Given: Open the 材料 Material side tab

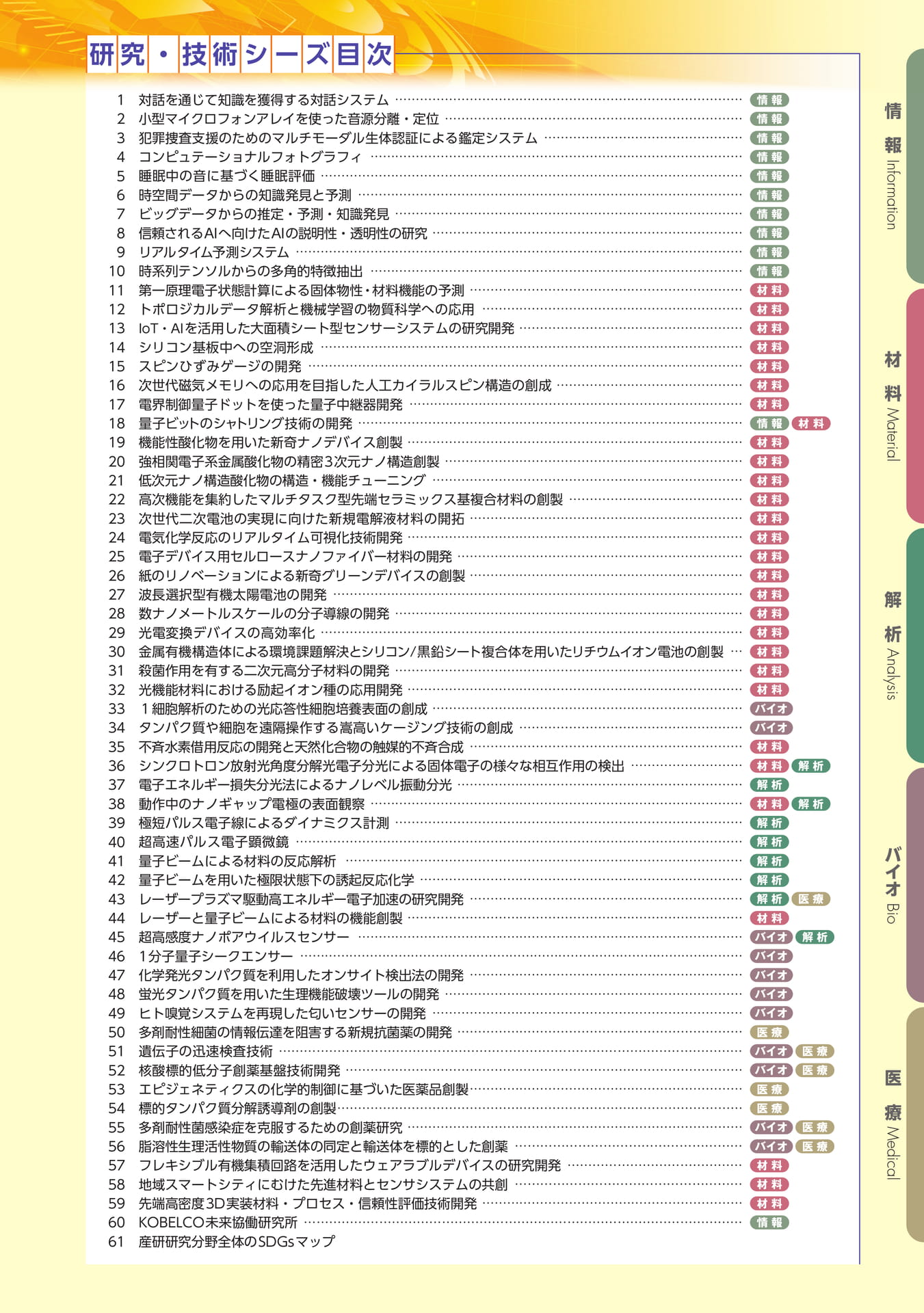Looking at the screenshot, I should click(x=915, y=406).
